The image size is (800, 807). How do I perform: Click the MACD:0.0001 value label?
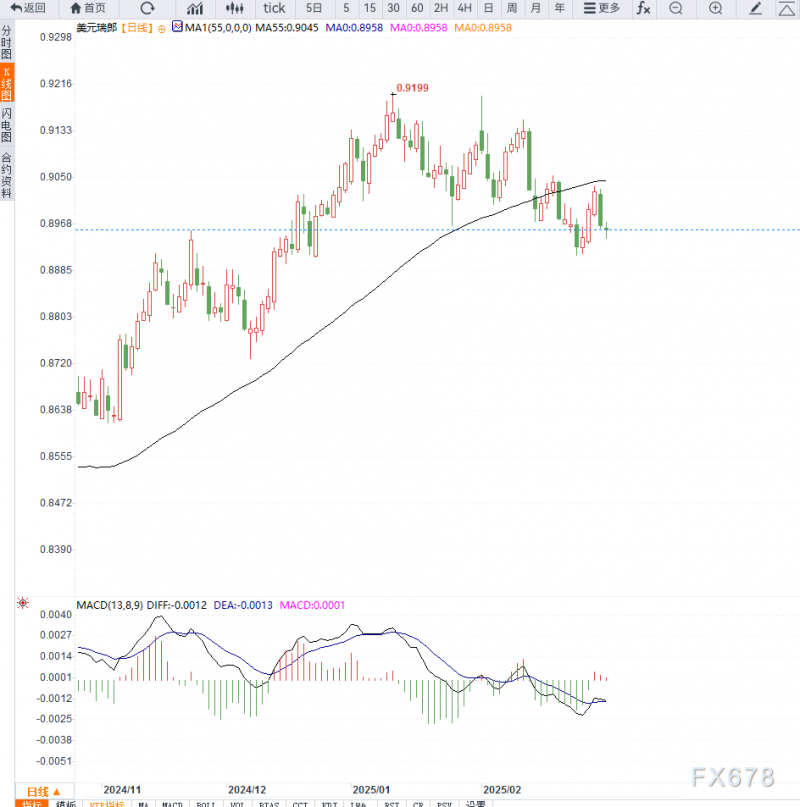(x=312, y=605)
